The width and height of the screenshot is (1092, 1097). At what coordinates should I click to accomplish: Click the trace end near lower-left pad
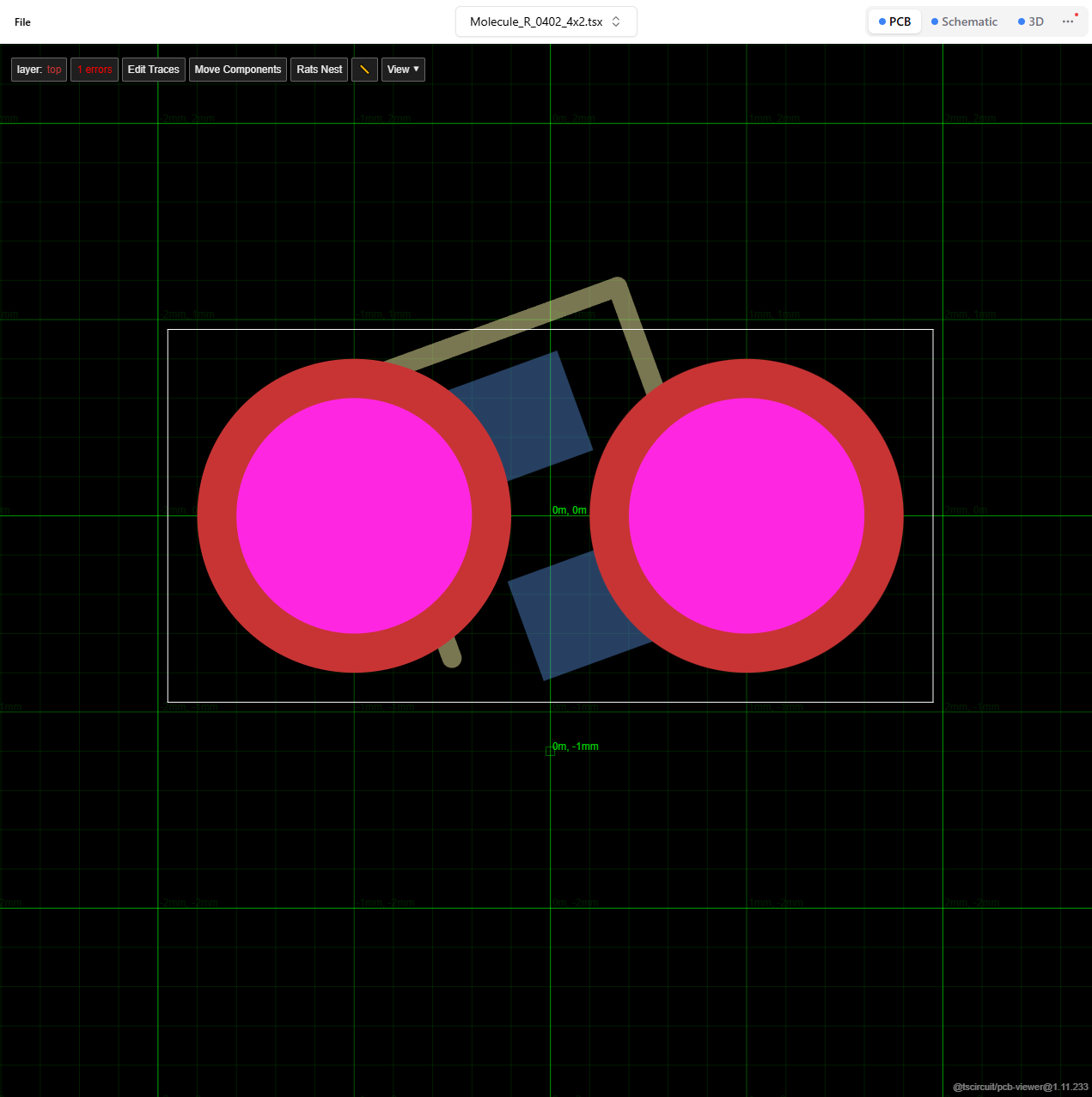[451, 657]
